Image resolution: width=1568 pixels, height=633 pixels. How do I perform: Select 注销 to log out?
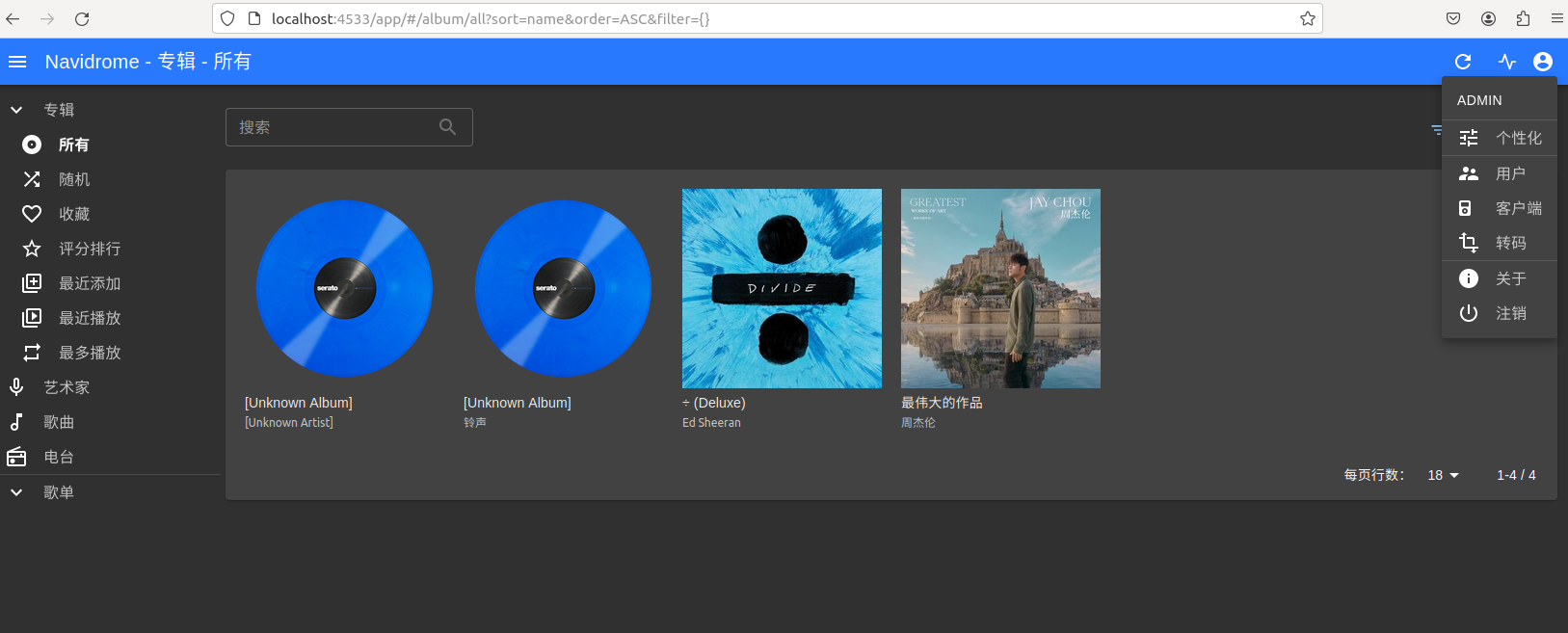click(1509, 313)
